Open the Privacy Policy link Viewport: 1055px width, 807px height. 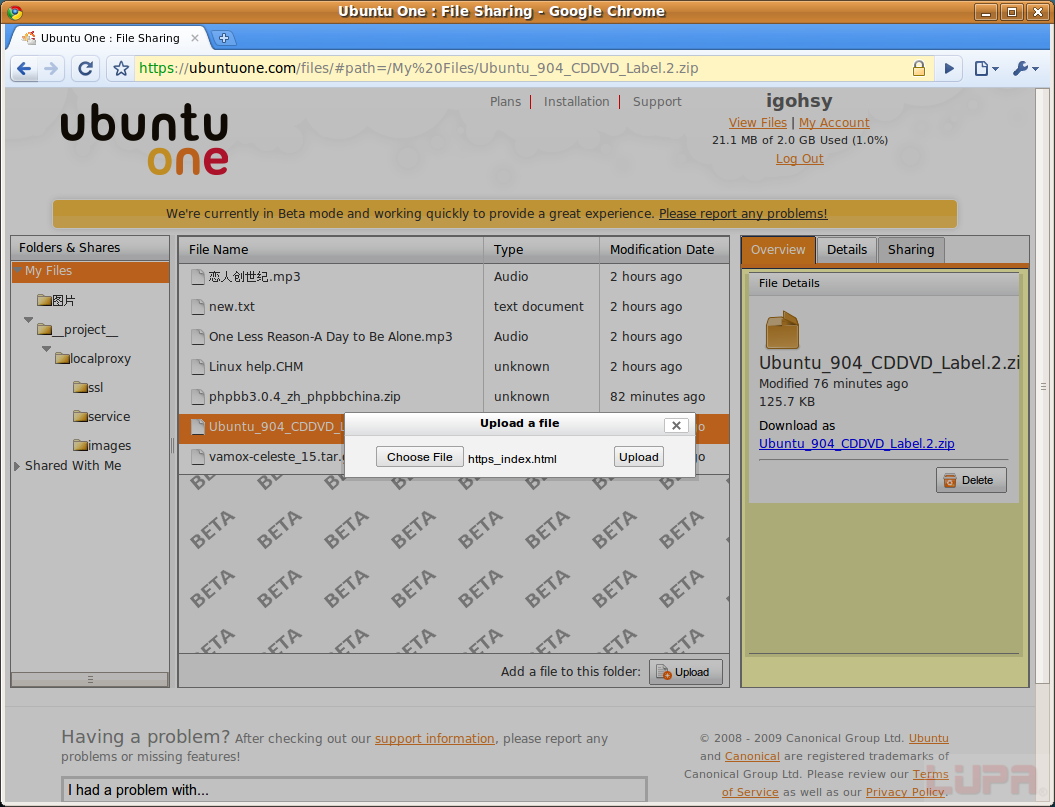pos(905,792)
